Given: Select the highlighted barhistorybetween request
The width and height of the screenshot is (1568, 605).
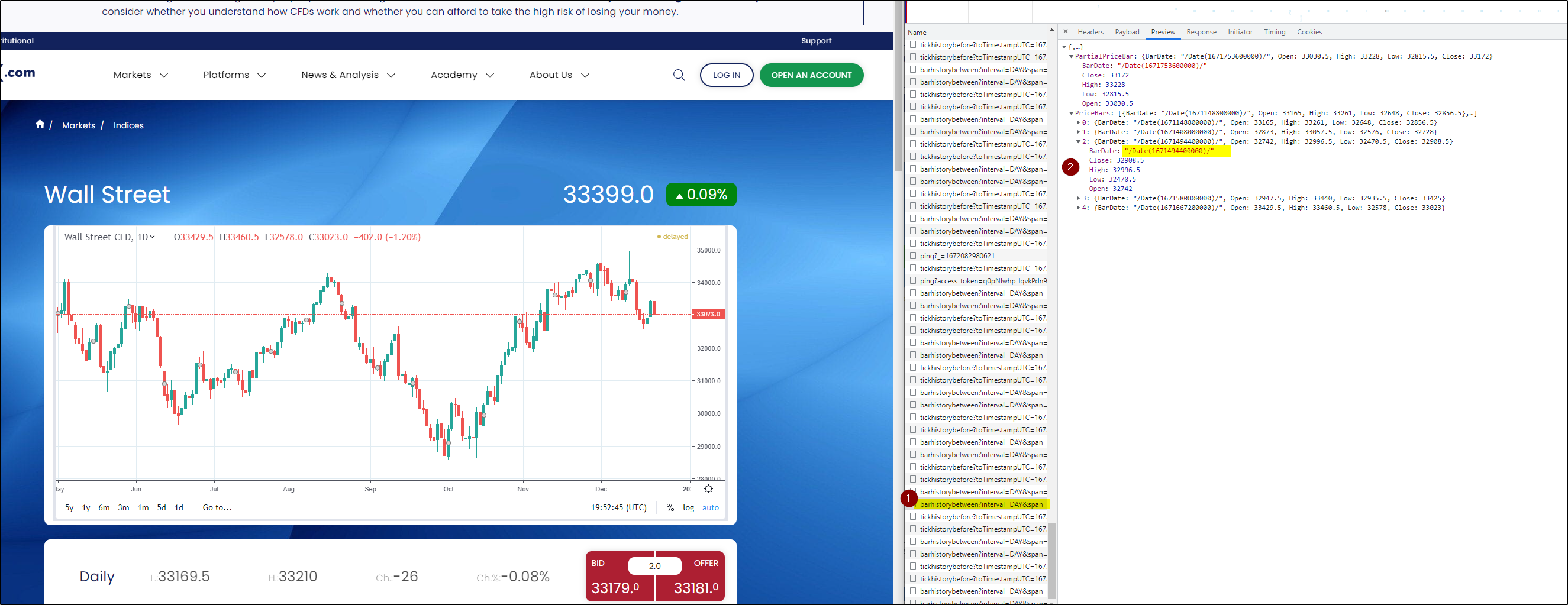Looking at the screenshot, I should click(982, 504).
